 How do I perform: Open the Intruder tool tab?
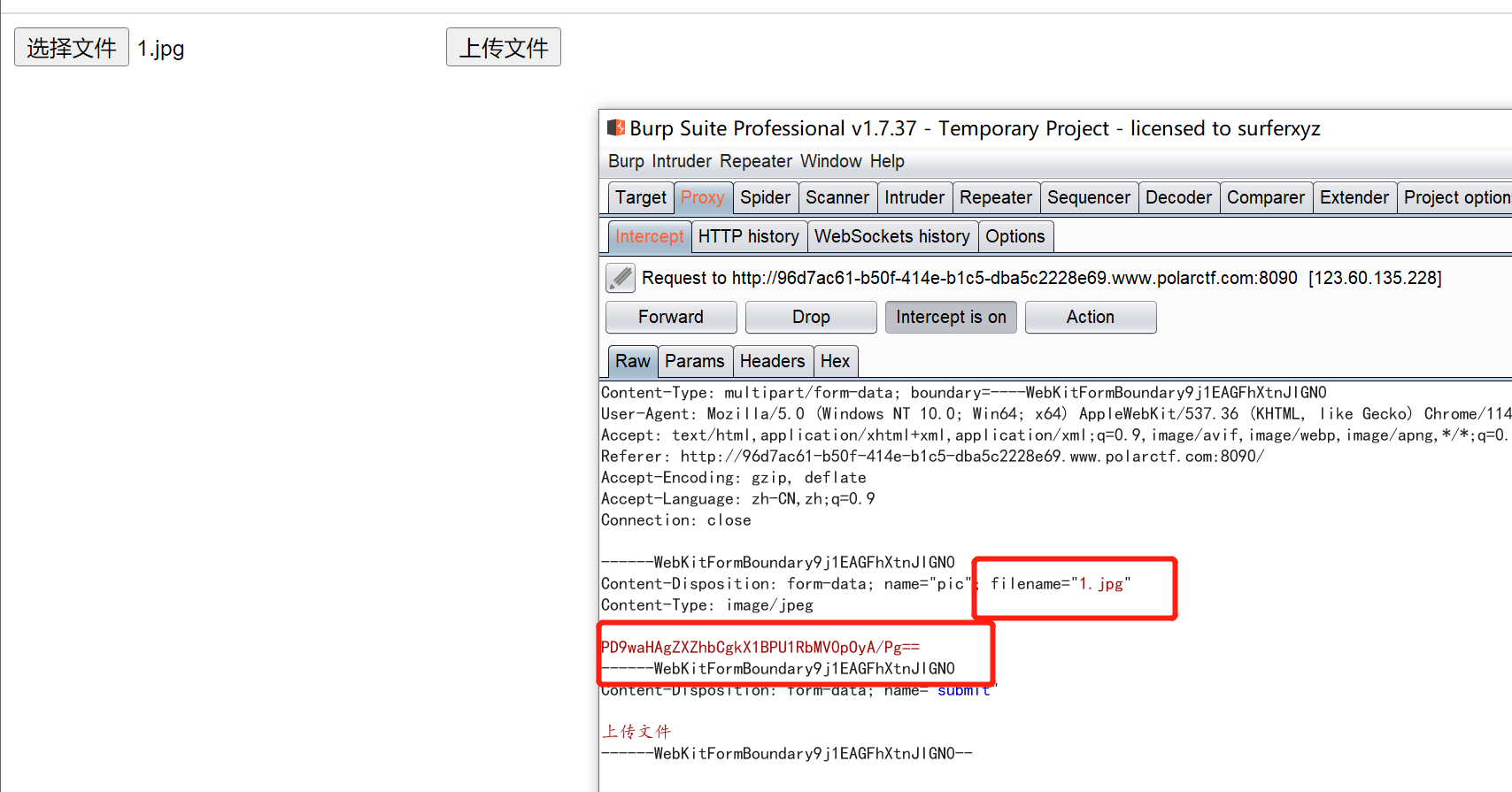pos(914,197)
